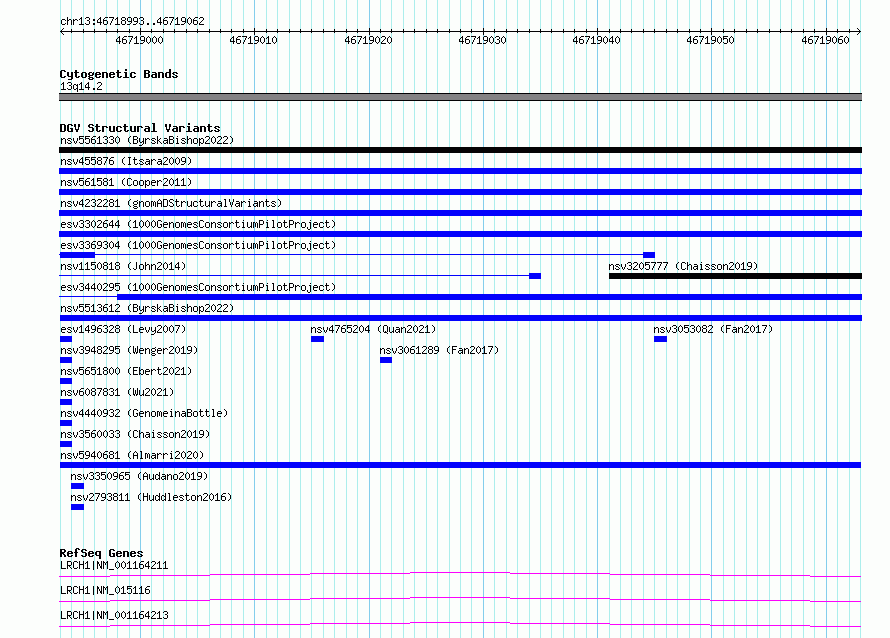Screen dimensions: 890x638
Task: Click the Cytogenetic Bands track title
Action: (x=119, y=74)
